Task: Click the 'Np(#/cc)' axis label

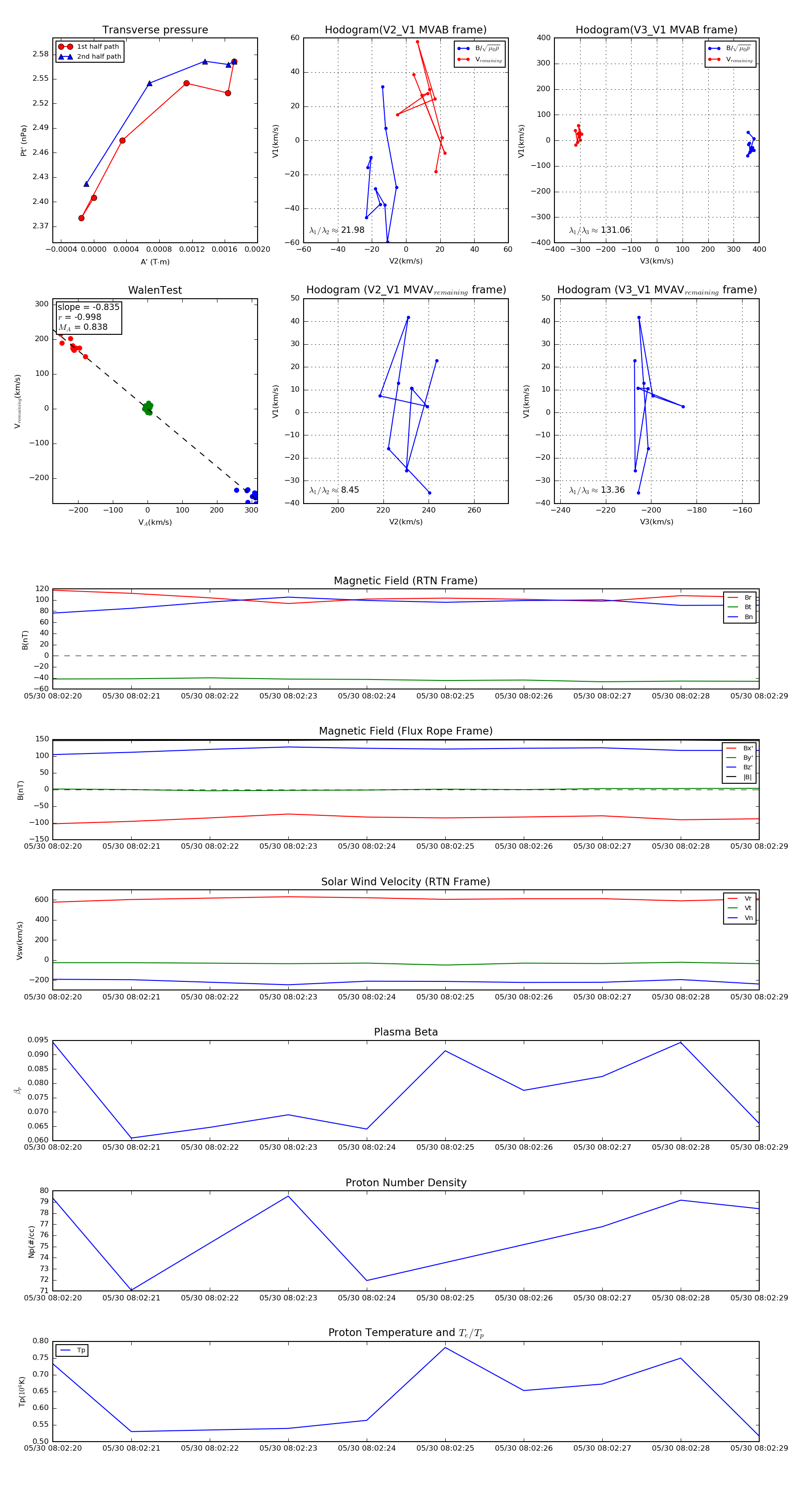Action: (x=31, y=1242)
